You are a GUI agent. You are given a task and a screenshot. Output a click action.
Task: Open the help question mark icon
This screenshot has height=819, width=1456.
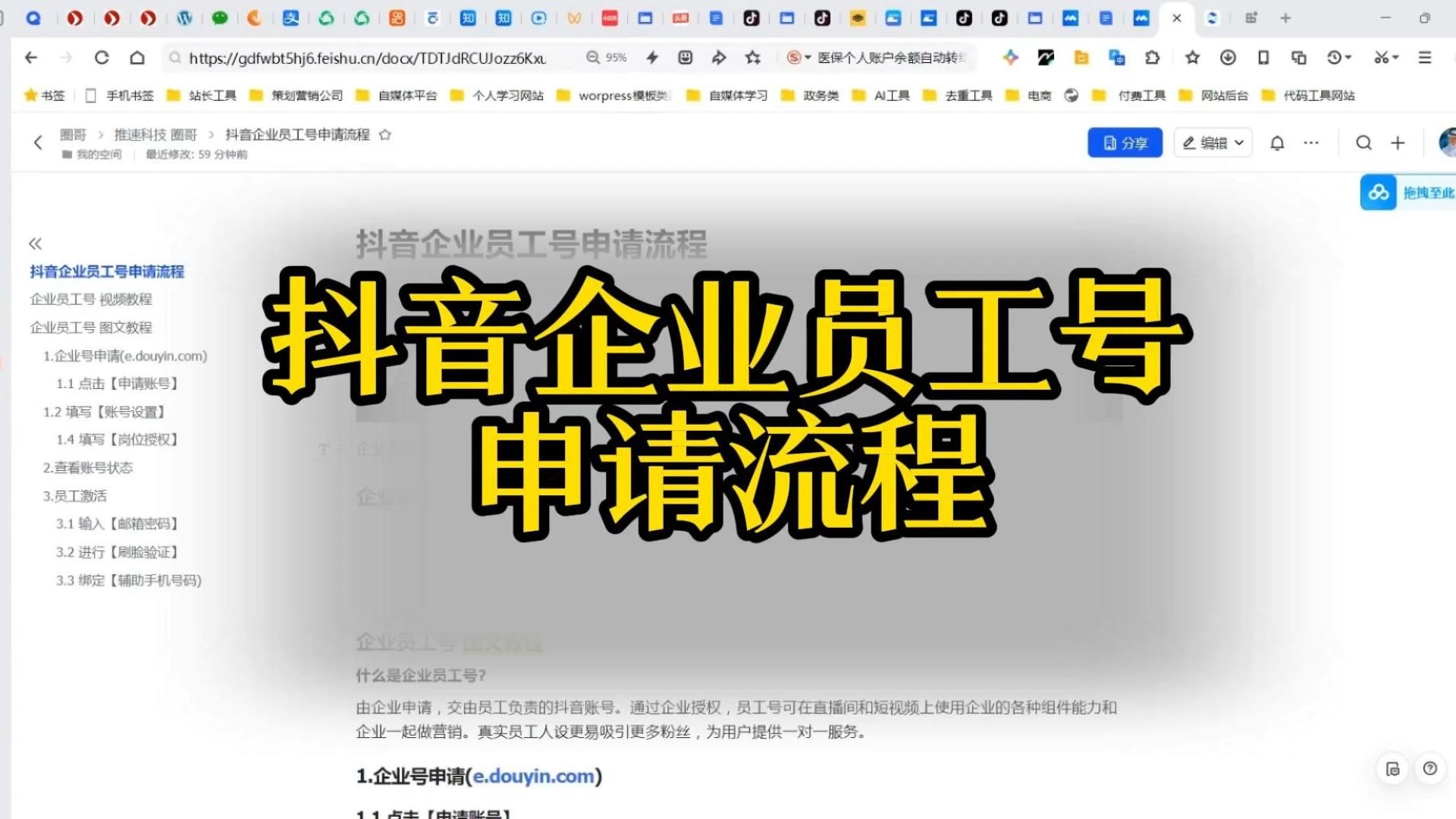(1430, 769)
